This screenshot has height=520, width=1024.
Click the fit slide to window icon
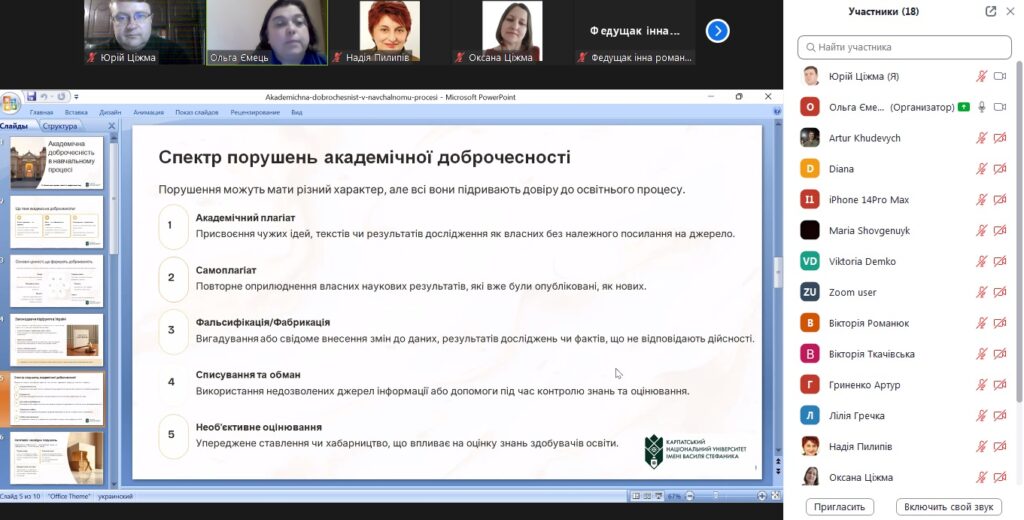[x=776, y=496]
